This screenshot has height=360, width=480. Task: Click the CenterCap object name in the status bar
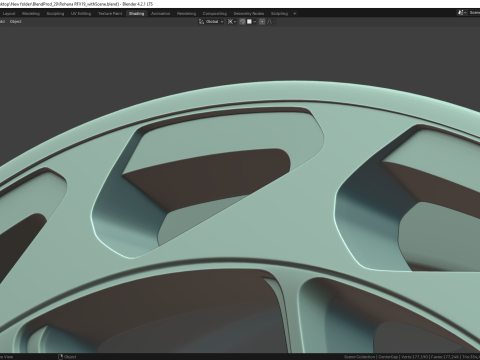click(388, 357)
